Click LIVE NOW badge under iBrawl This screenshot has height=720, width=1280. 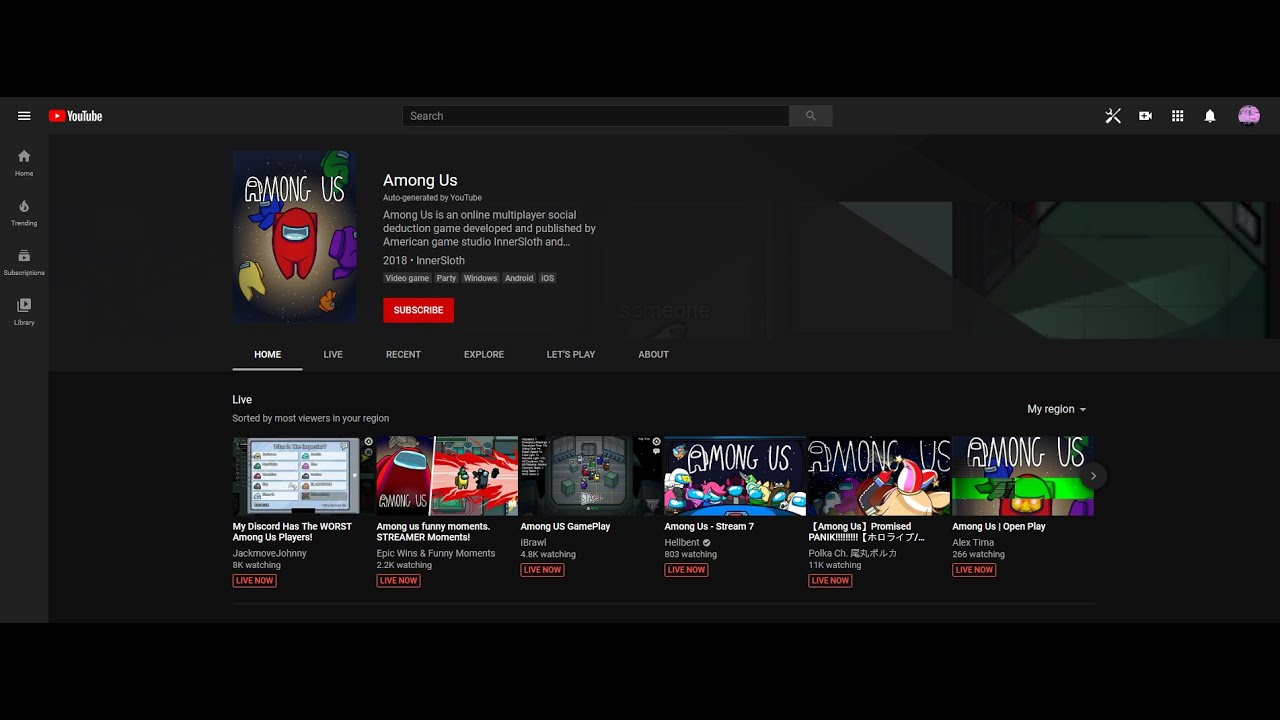542,570
